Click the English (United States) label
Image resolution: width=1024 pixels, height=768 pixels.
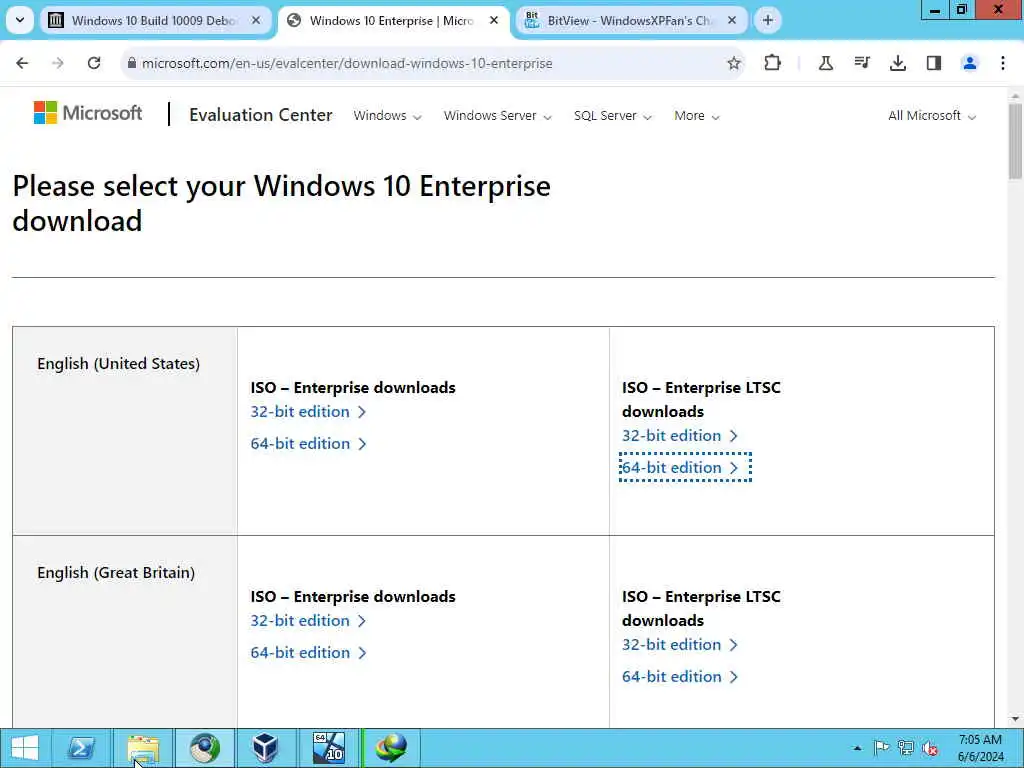coord(118,364)
